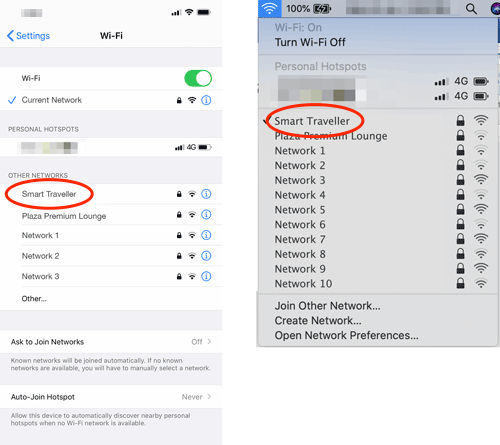Expand Ask to Join Networks setting
500x445 pixels.
point(111,342)
